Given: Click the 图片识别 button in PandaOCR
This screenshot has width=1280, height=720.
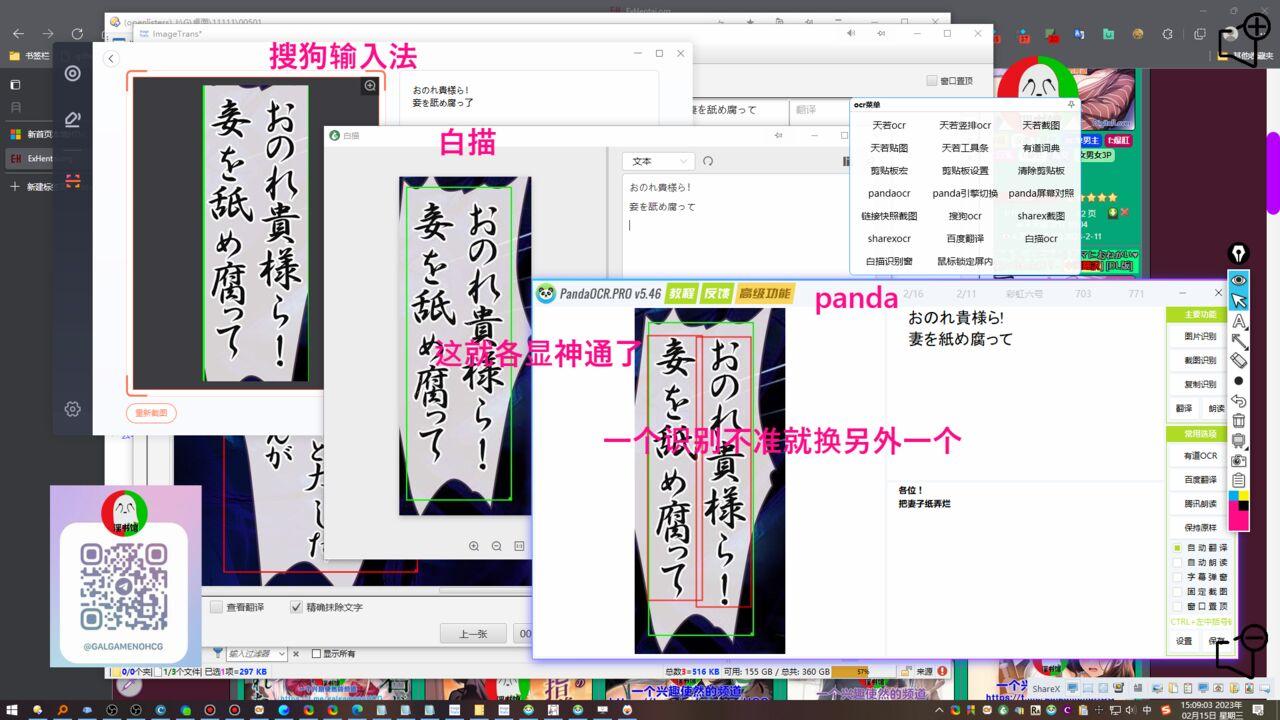Looking at the screenshot, I should 1200,337.
